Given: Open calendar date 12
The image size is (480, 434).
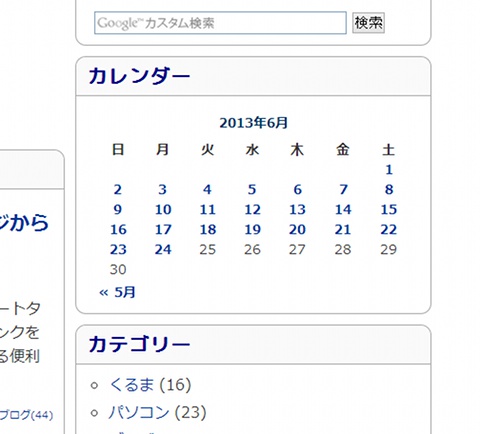Looking at the screenshot, I should point(252,210).
